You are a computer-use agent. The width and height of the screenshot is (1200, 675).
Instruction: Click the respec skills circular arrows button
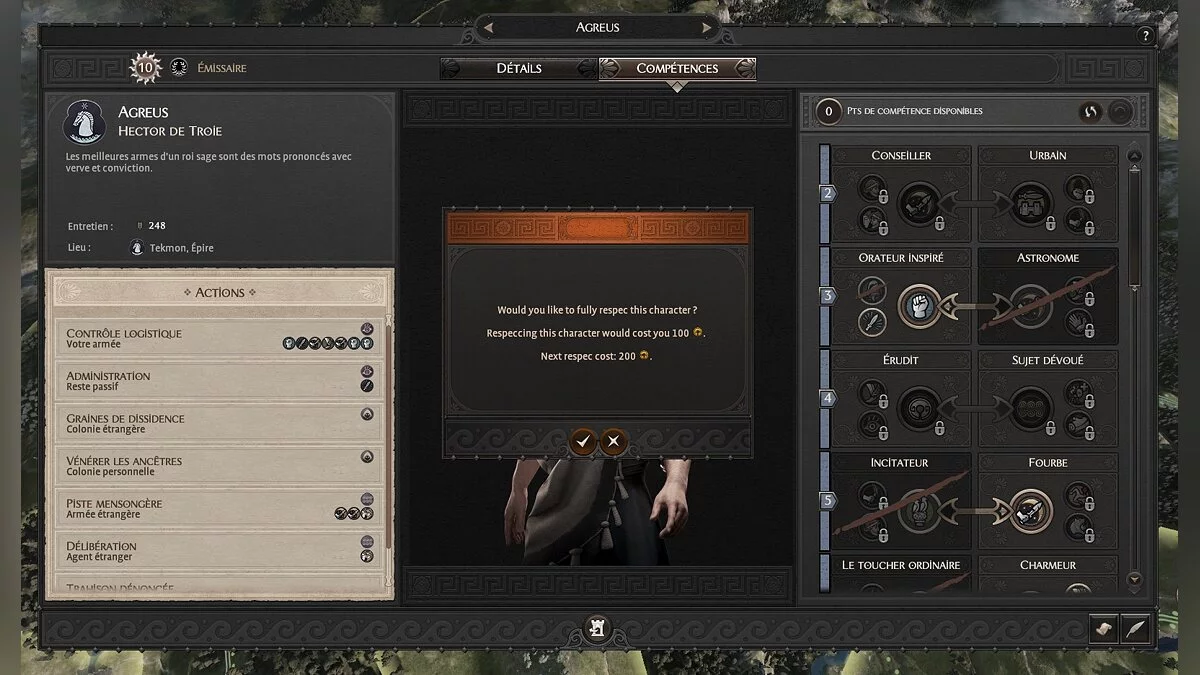click(1090, 112)
